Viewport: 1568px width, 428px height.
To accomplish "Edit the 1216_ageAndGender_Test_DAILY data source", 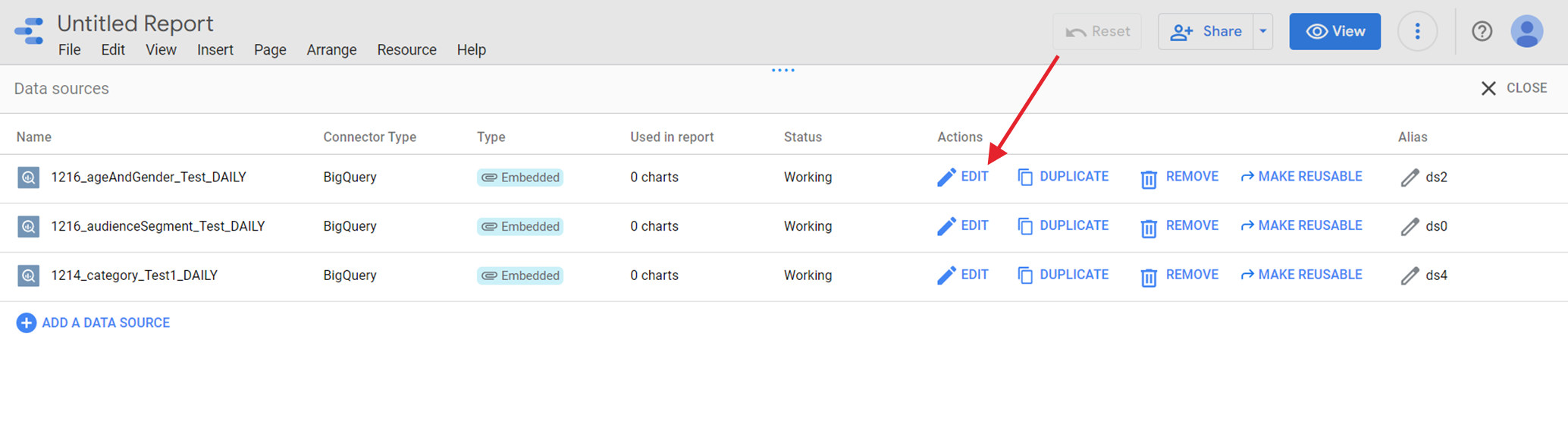I will 963,177.
